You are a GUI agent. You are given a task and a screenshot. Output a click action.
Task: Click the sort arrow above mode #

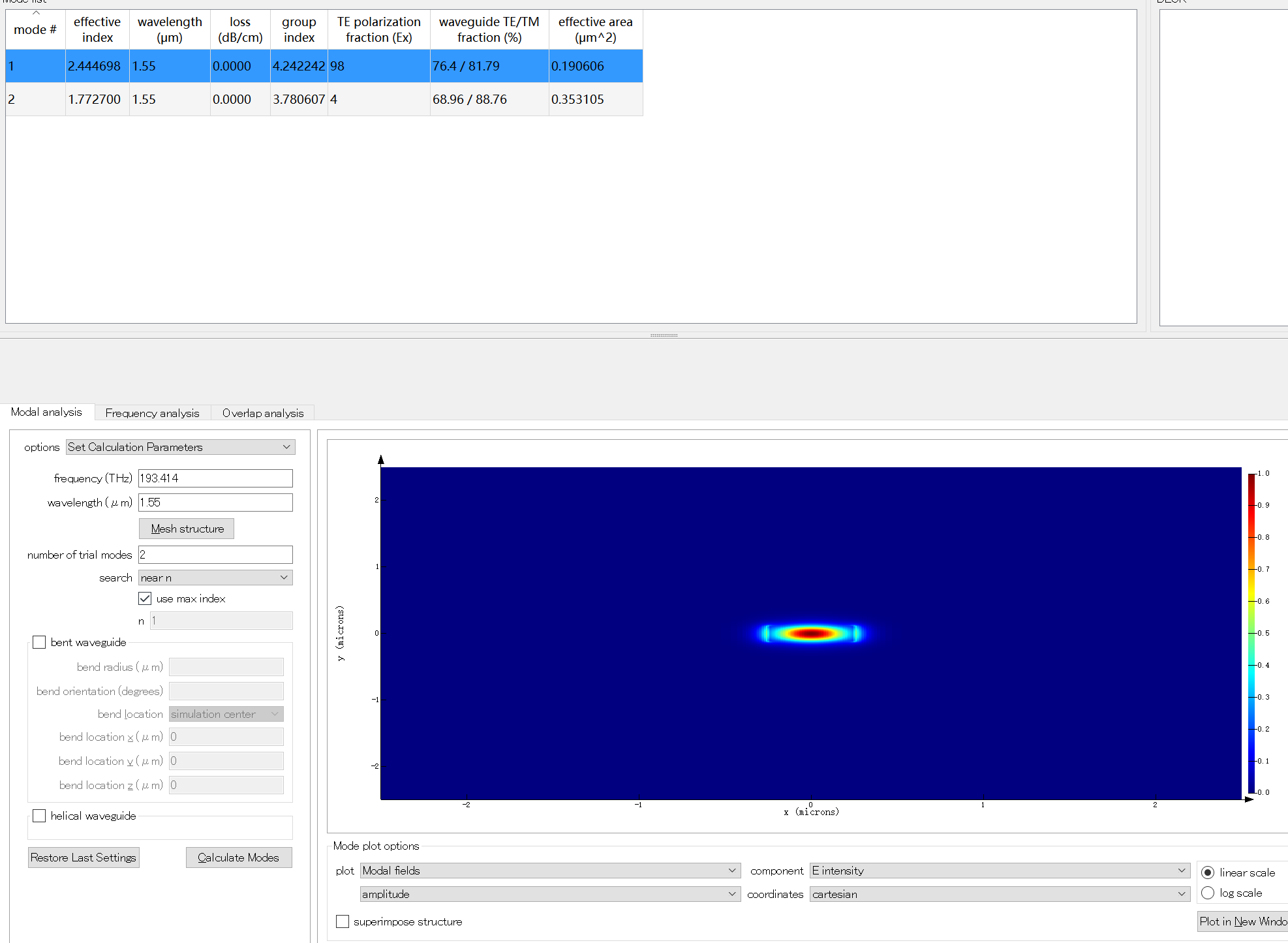coord(36,12)
